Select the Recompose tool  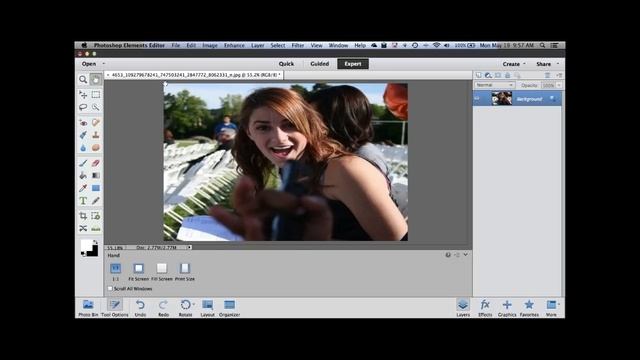coord(96,216)
